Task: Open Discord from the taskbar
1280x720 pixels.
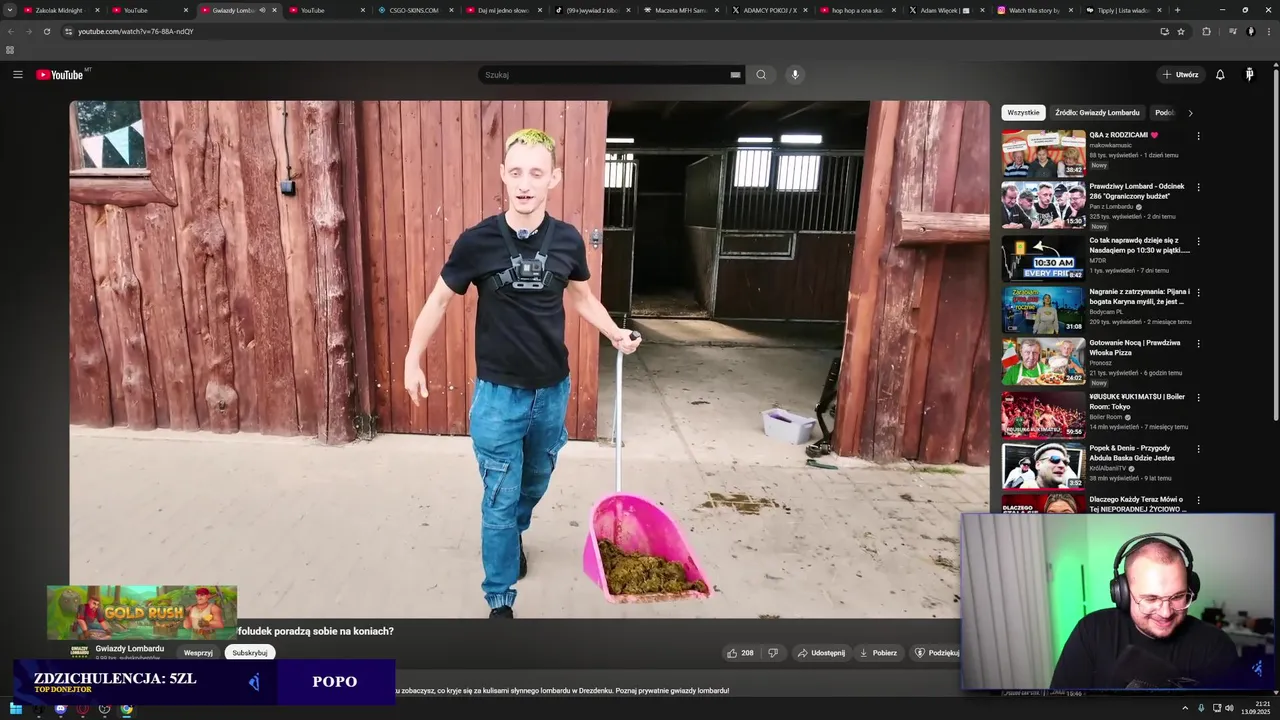Action: click(x=60, y=709)
